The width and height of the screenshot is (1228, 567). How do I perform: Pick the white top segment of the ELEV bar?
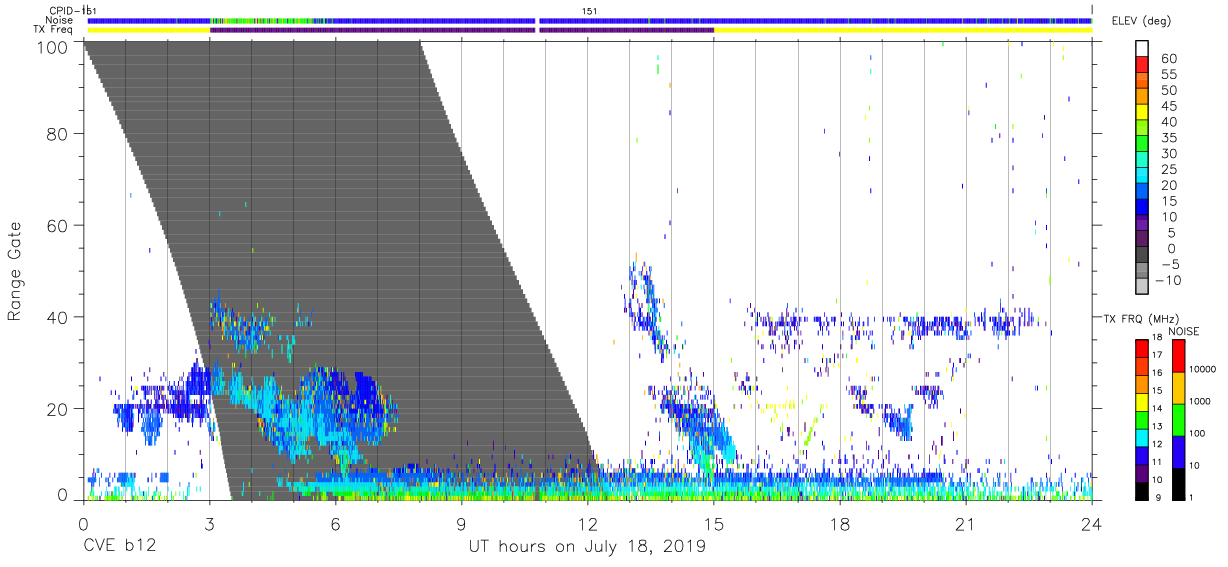(x=1141, y=49)
